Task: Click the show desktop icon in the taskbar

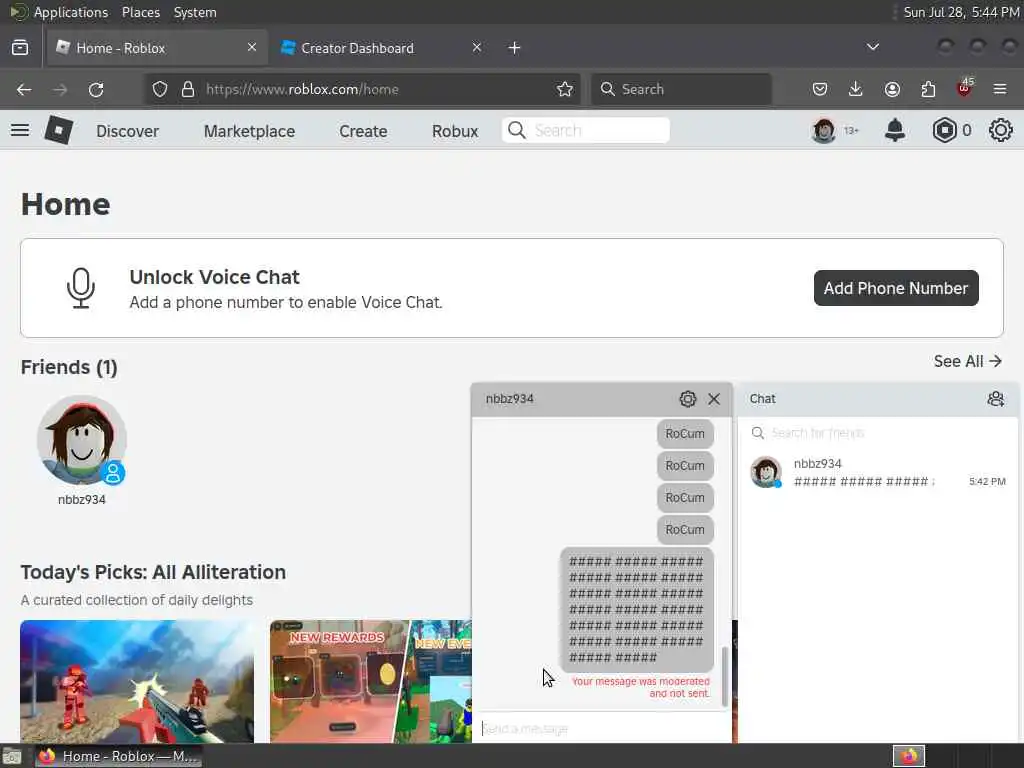Action: coord(12,757)
